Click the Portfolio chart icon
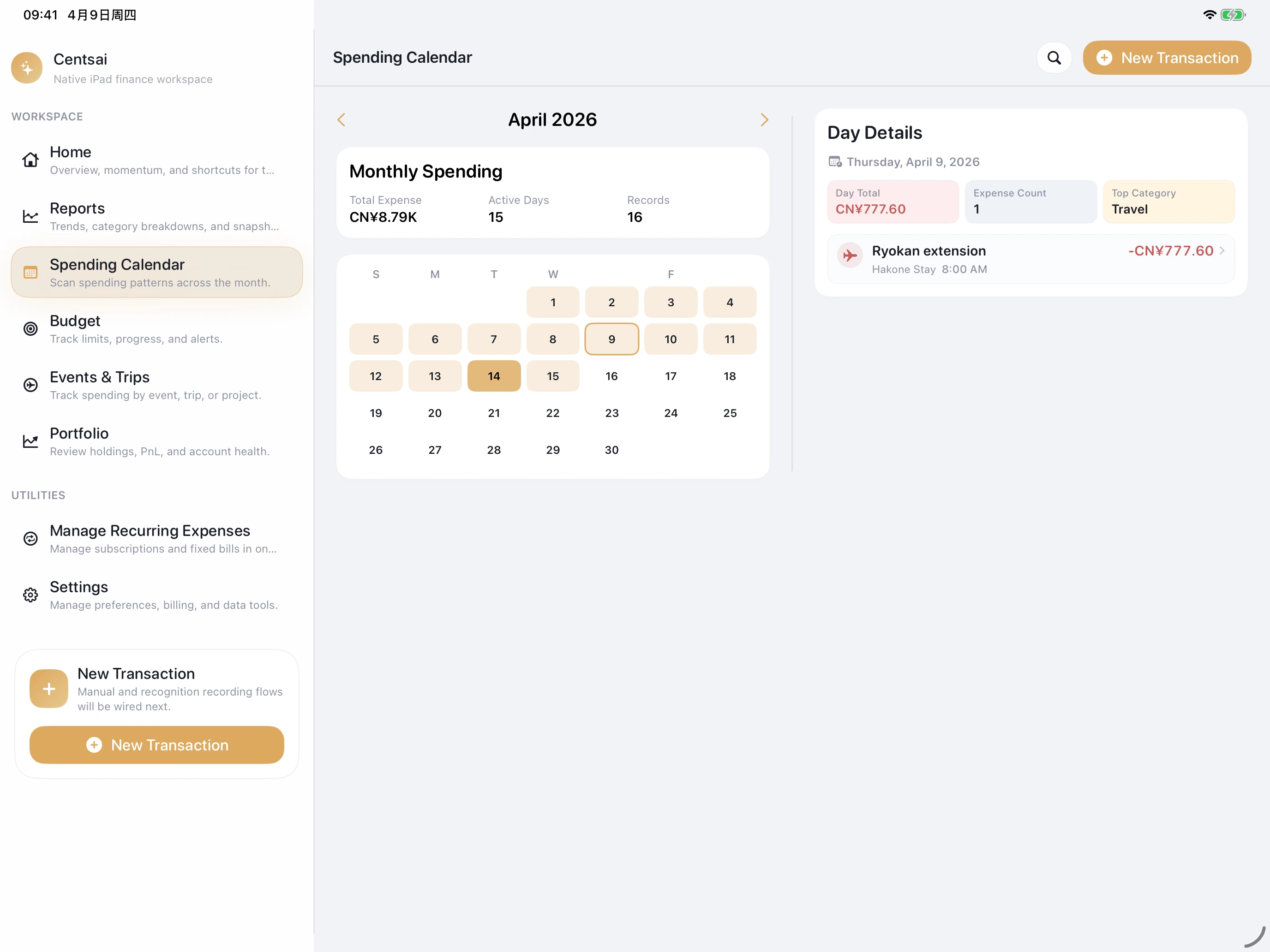This screenshot has height=952, width=1270. coord(30,440)
